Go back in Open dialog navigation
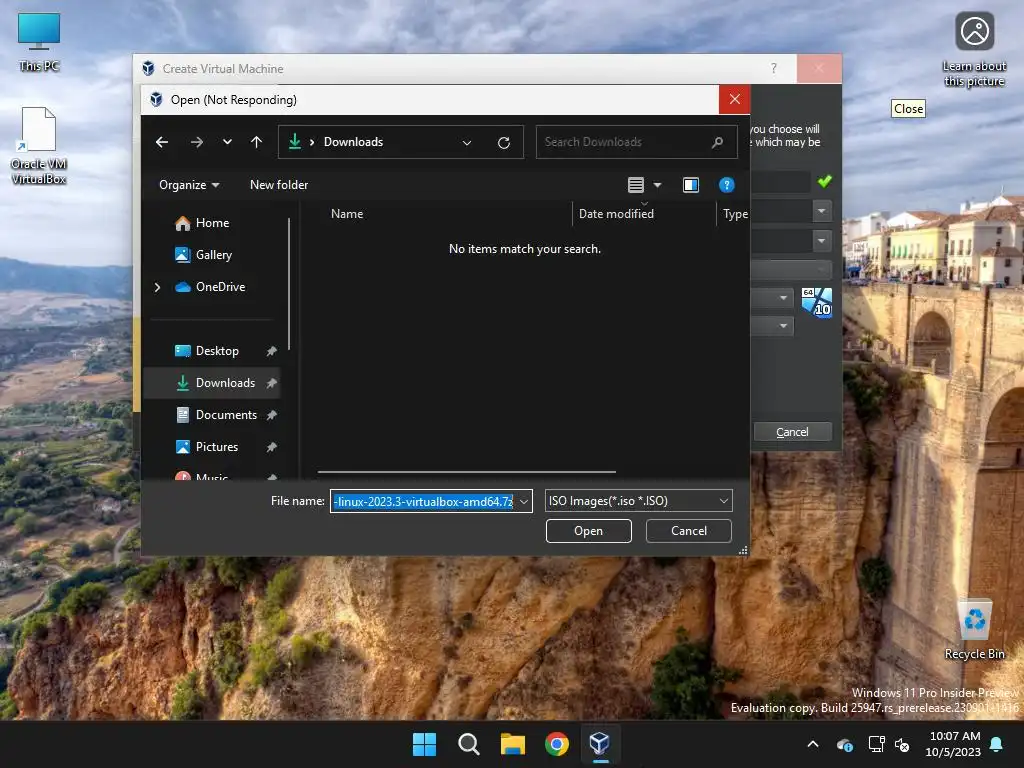The image size is (1024, 768). pyautogui.click(x=162, y=142)
